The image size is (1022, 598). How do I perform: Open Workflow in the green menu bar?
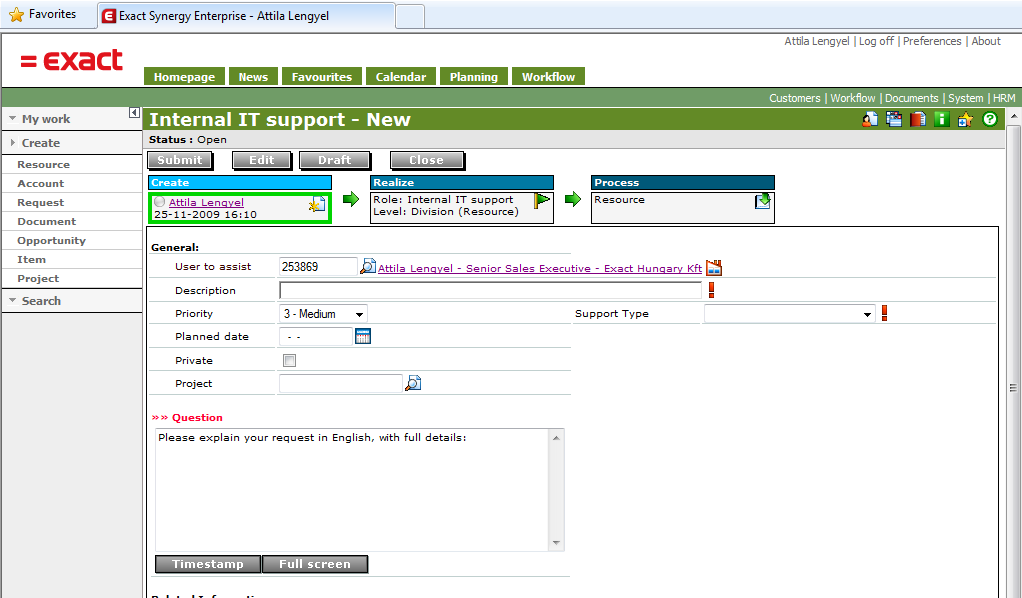coord(853,98)
